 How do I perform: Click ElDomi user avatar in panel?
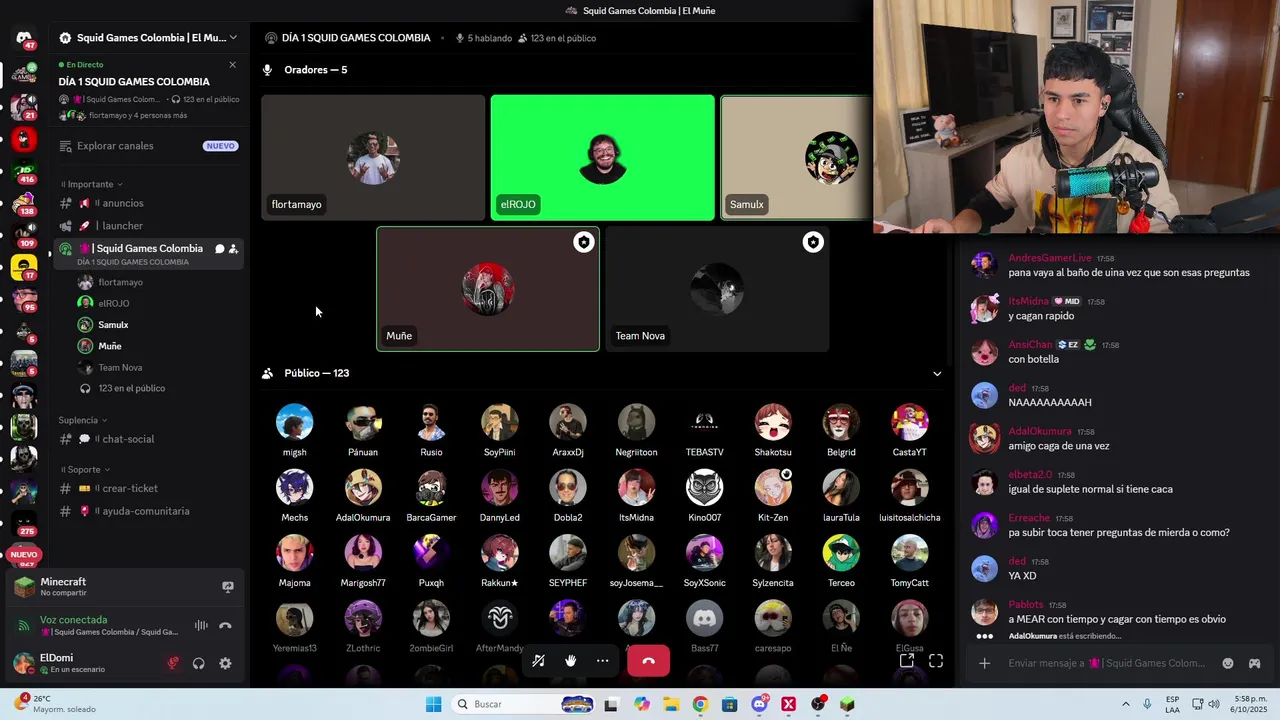pyautogui.click(x=23, y=663)
